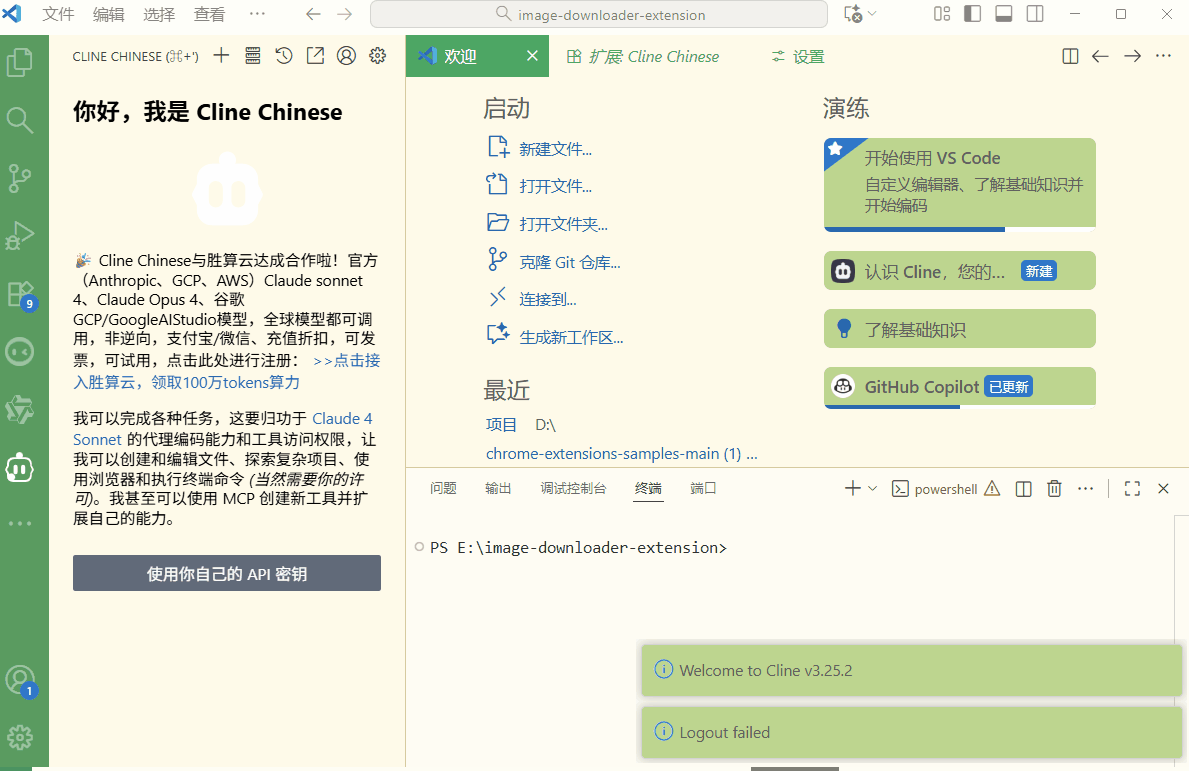Close the 欢迎 tab

532,56
